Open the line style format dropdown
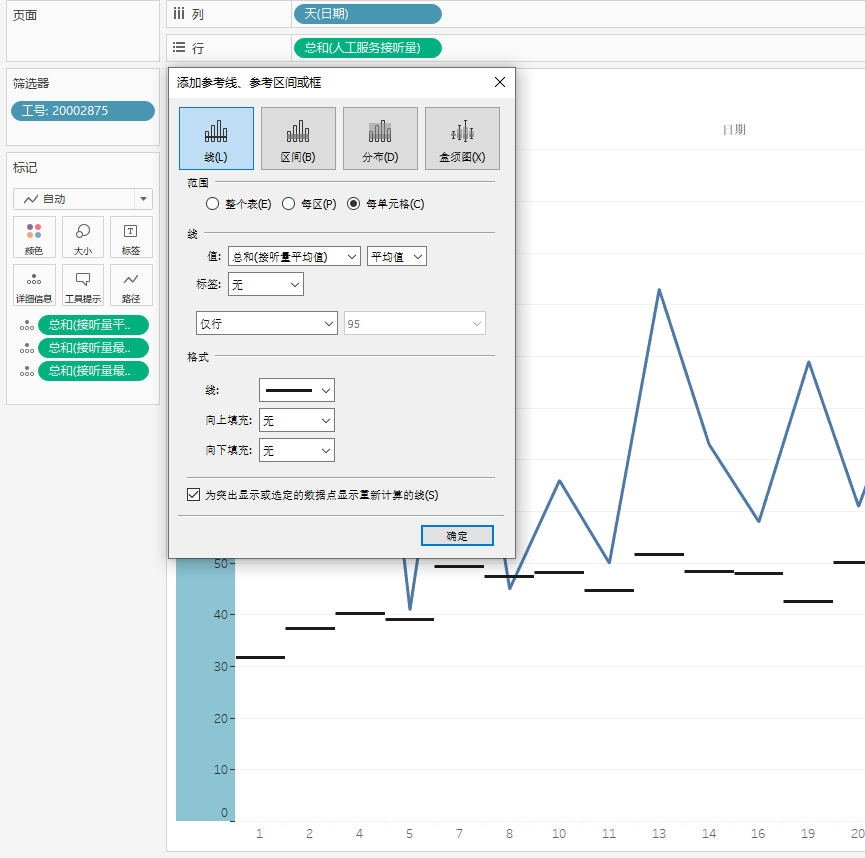Screen dimensions: 865x858 297,391
